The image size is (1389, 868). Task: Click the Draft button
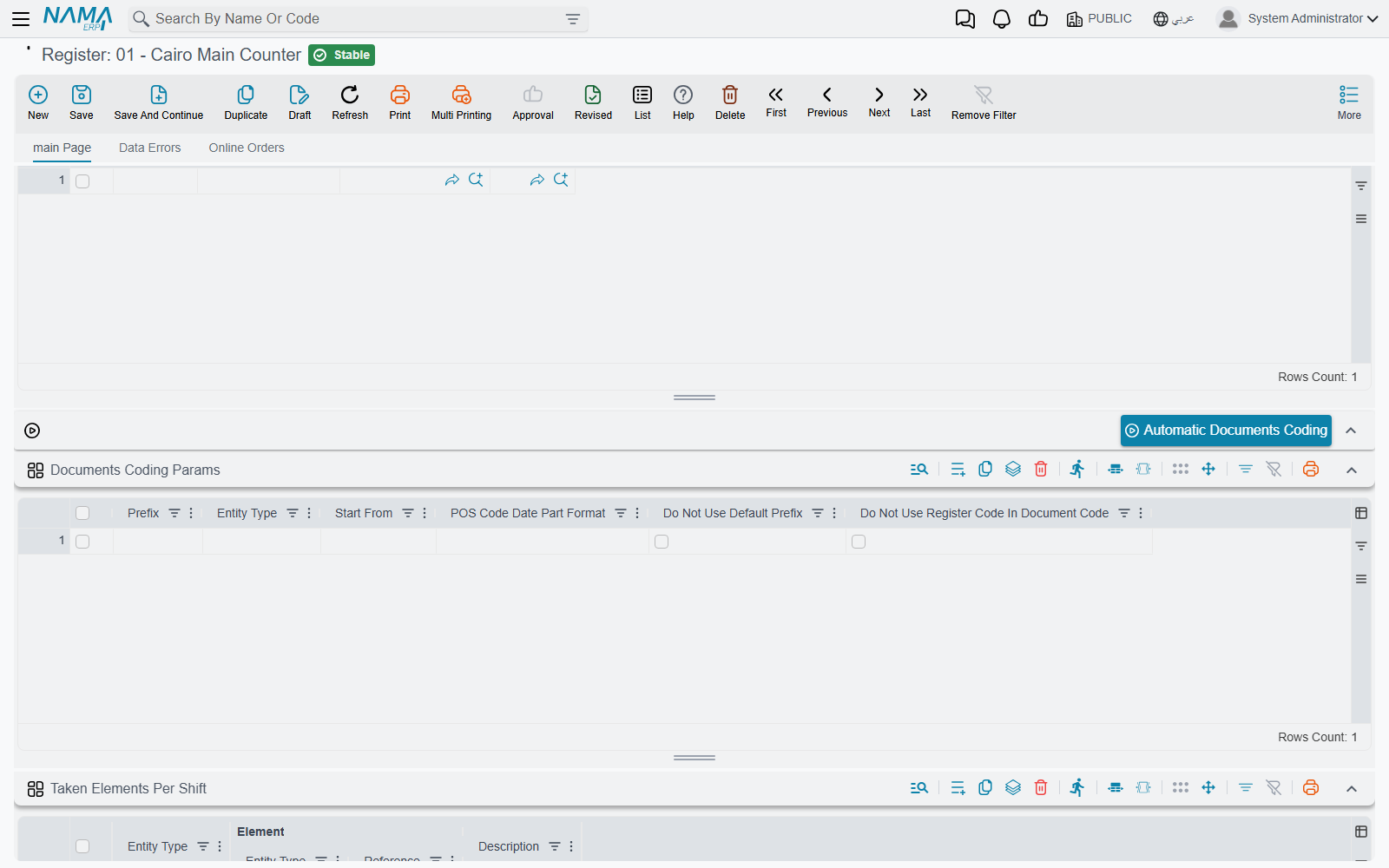pyautogui.click(x=300, y=102)
